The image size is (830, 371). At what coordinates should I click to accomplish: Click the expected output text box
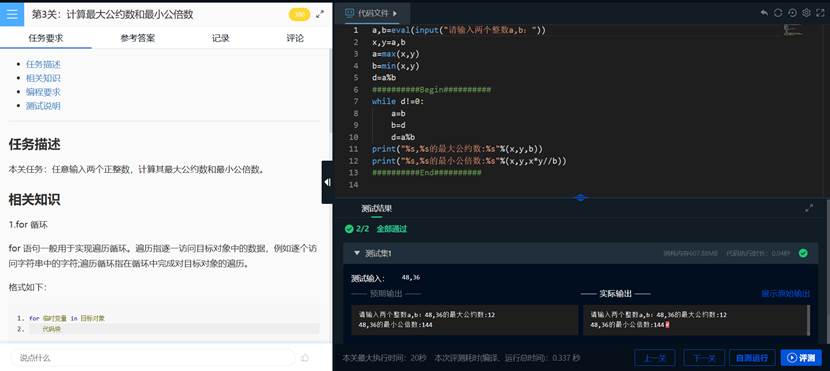tap(464, 320)
